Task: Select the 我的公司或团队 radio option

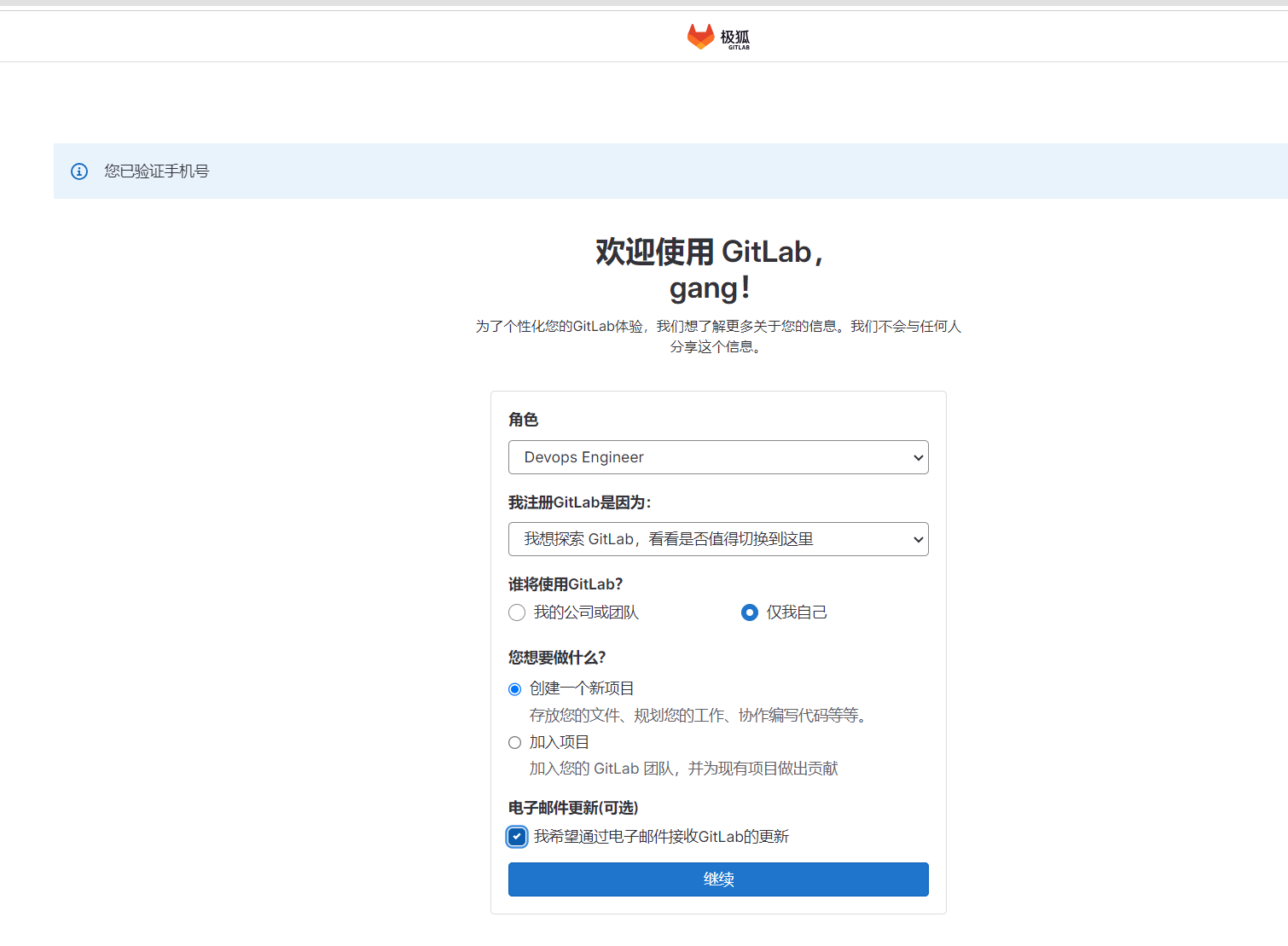Action: click(517, 612)
